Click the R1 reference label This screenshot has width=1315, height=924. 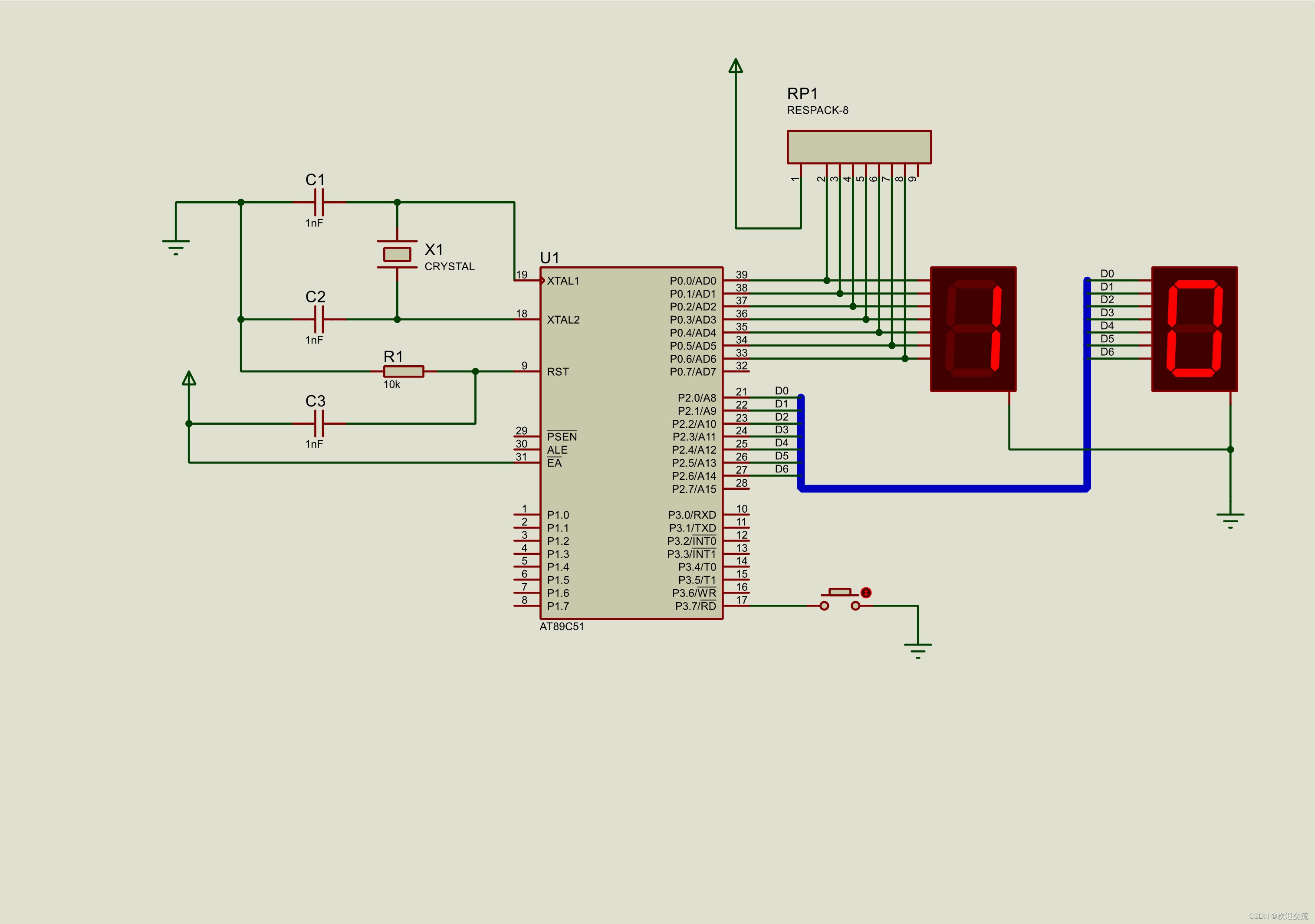pos(394,356)
